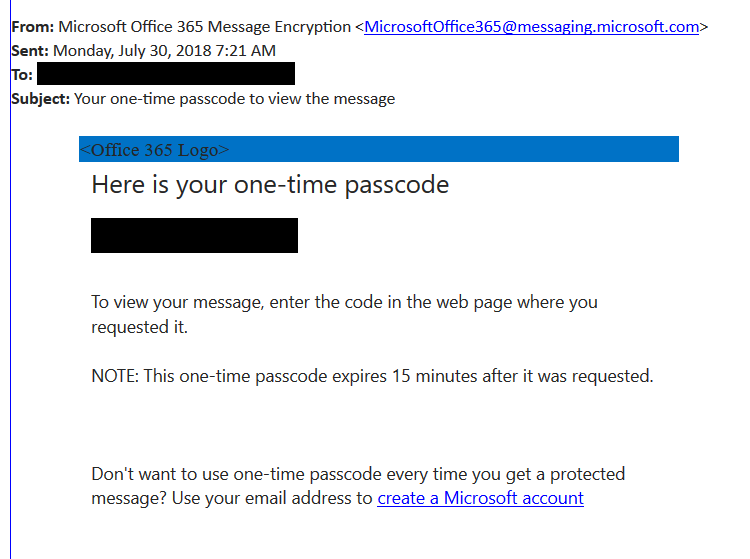Click the empty blue area of header banner
Image resolution: width=750 pixels, height=559 pixels.
point(454,149)
